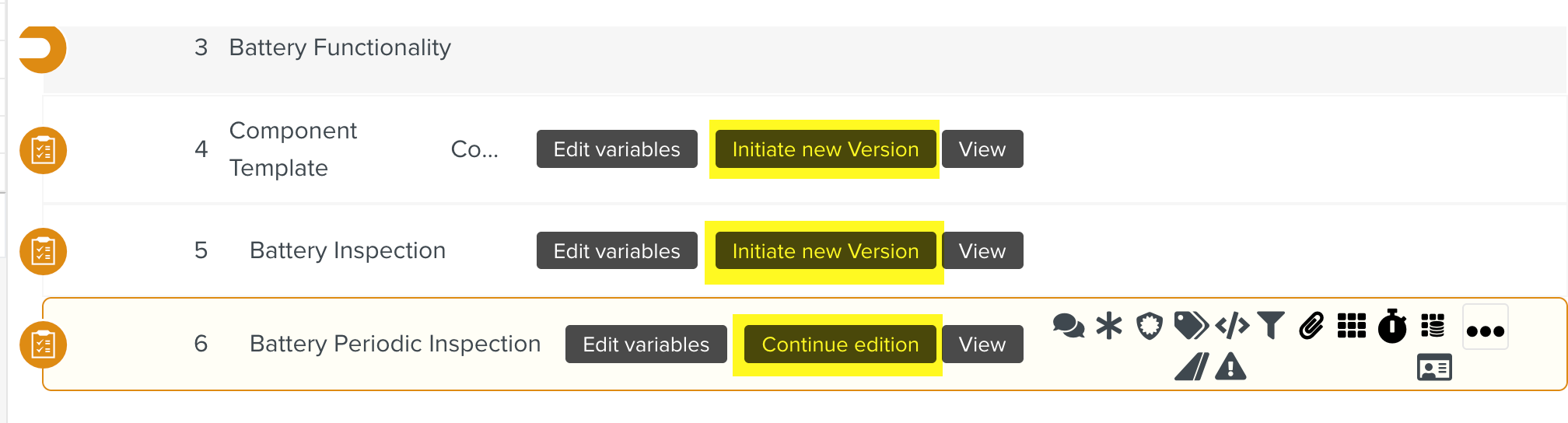The height and width of the screenshot is (423, 1568).
Task: Click the asterisk icon
Action: [x=1109, y=326]
